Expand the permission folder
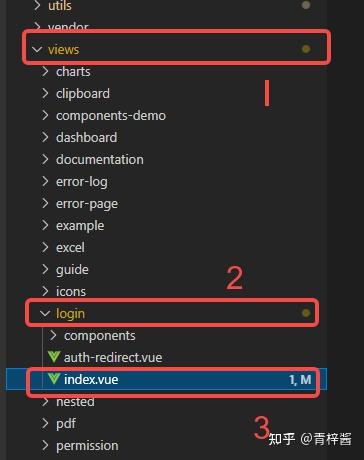364x460 pixels. (45, 445)
